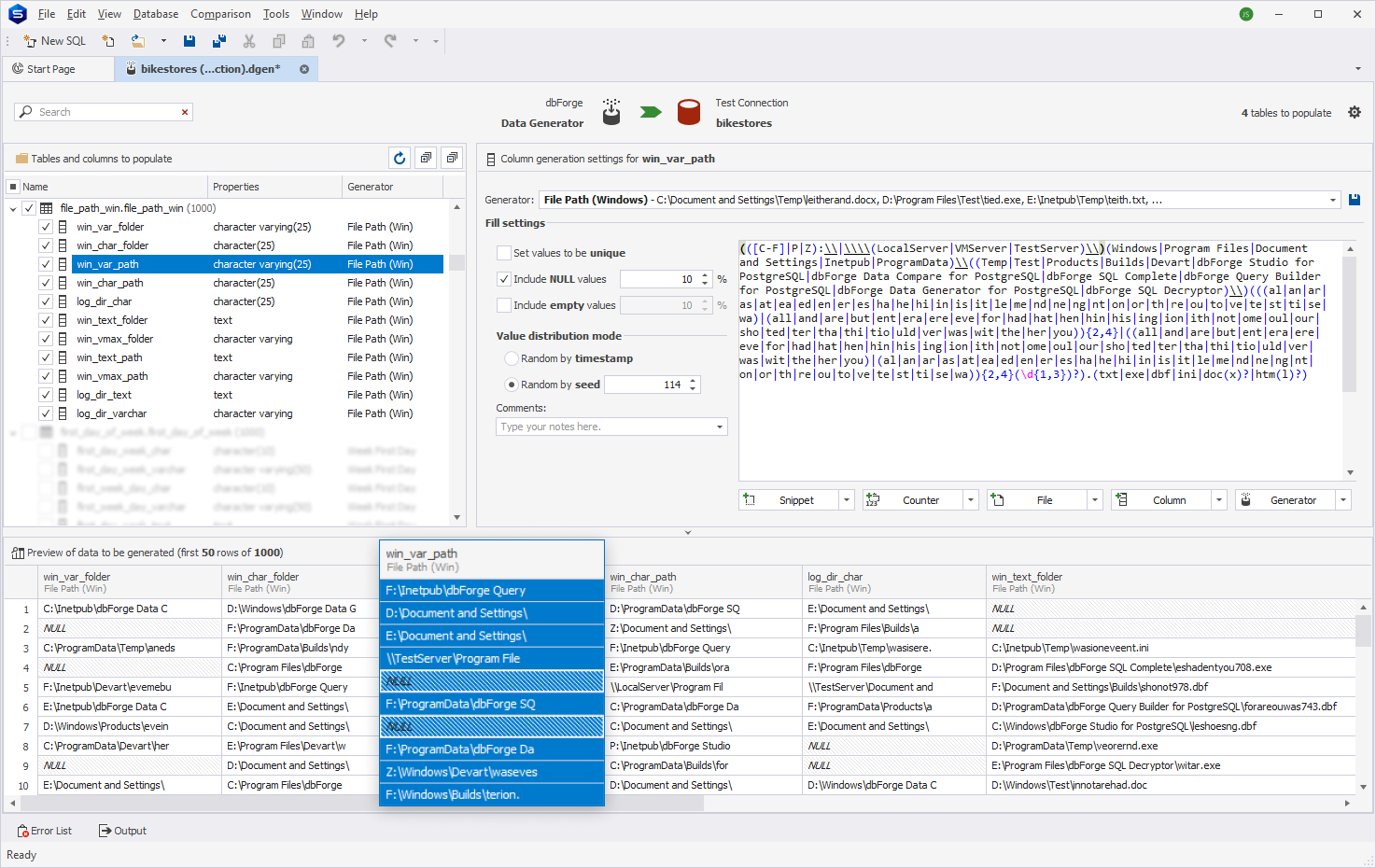Click the Save floppy disk icon

coord(190,41)
